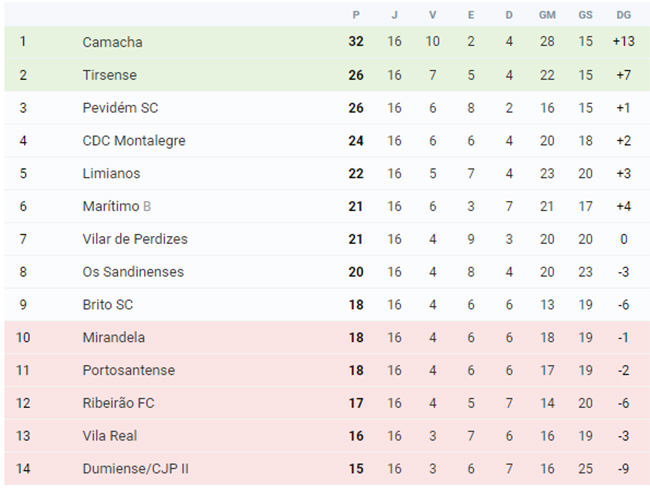The height and width of the screenshot is (492, 650).
Task: Click Os Sandinenses team name
Action: 133,271
